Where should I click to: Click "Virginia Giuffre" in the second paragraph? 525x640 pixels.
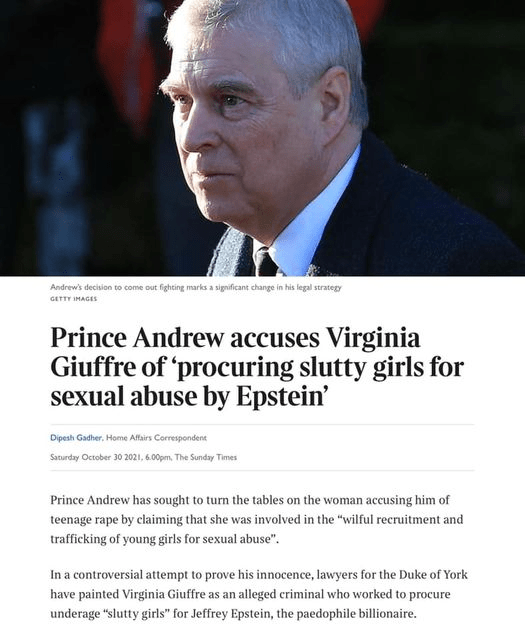(164, 594)
